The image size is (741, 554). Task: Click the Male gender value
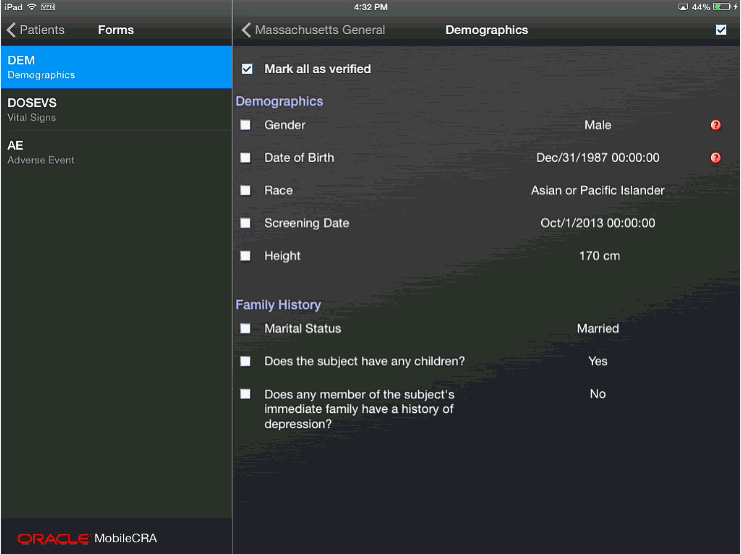pyautogui.click(x=597, y=125)
